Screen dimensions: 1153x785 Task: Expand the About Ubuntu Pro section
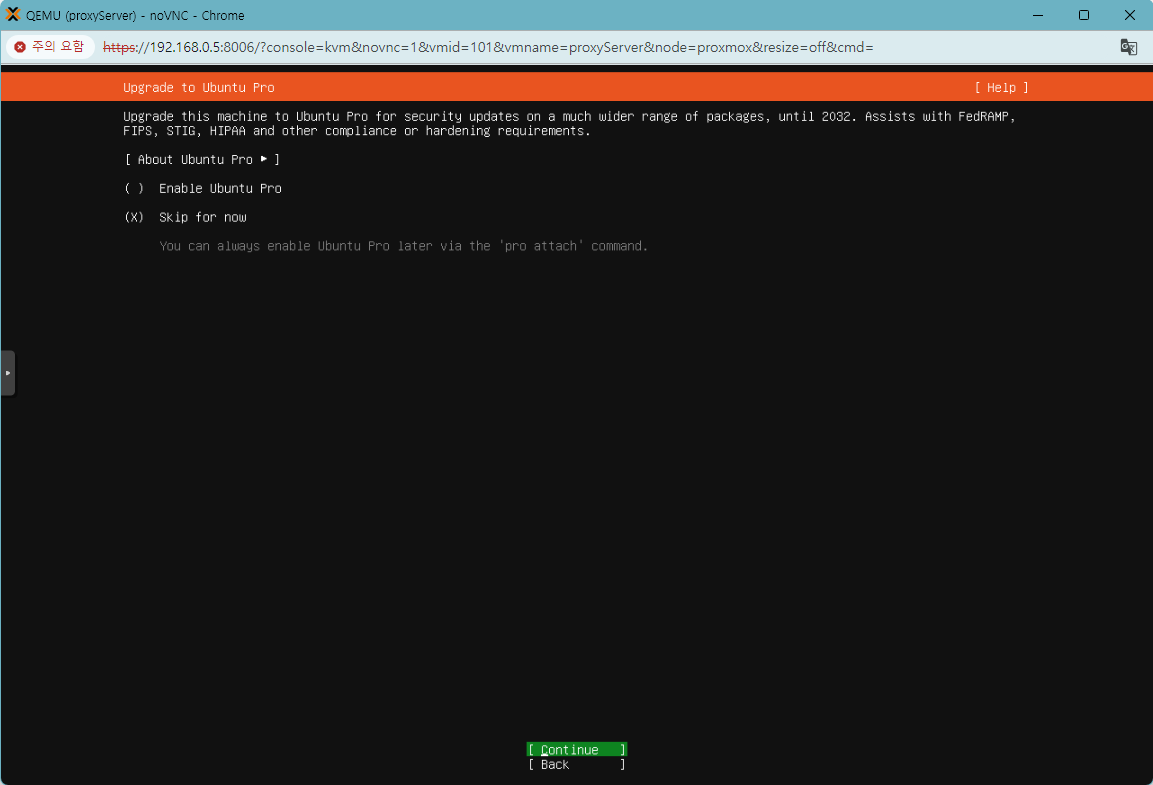[x=202, y=159]
